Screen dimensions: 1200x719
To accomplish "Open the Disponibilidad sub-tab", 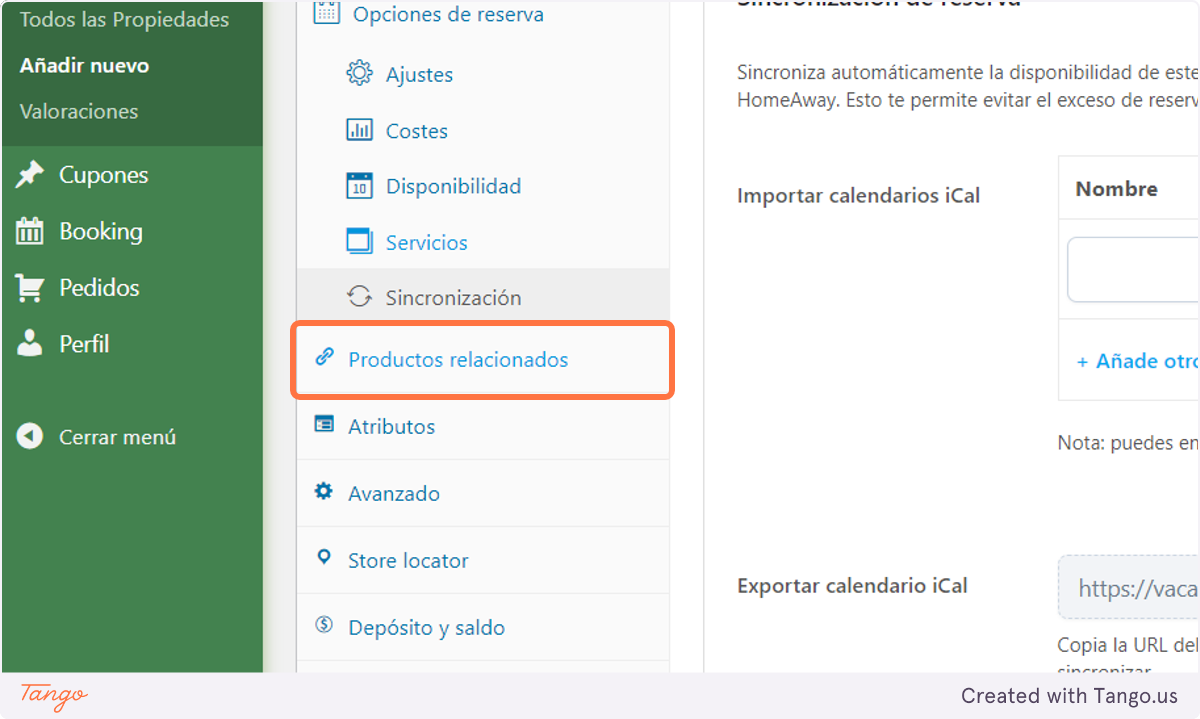I will point(453,186).
